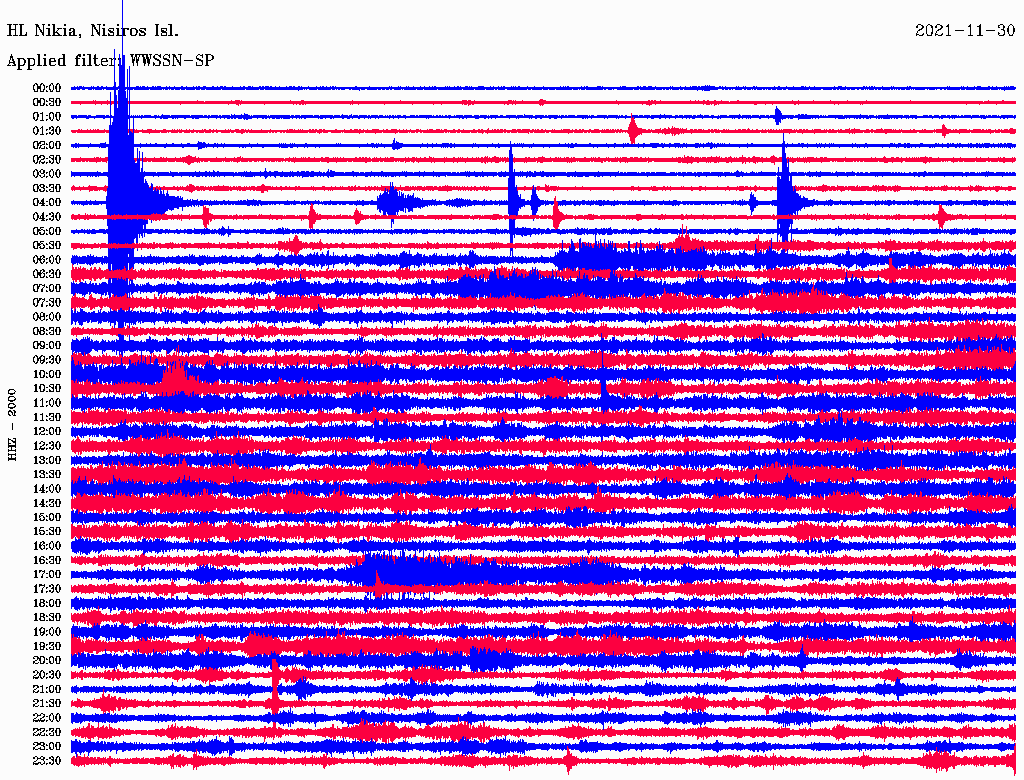Select the 00:00 time label
1024x780 pixels.
point(47,88)
